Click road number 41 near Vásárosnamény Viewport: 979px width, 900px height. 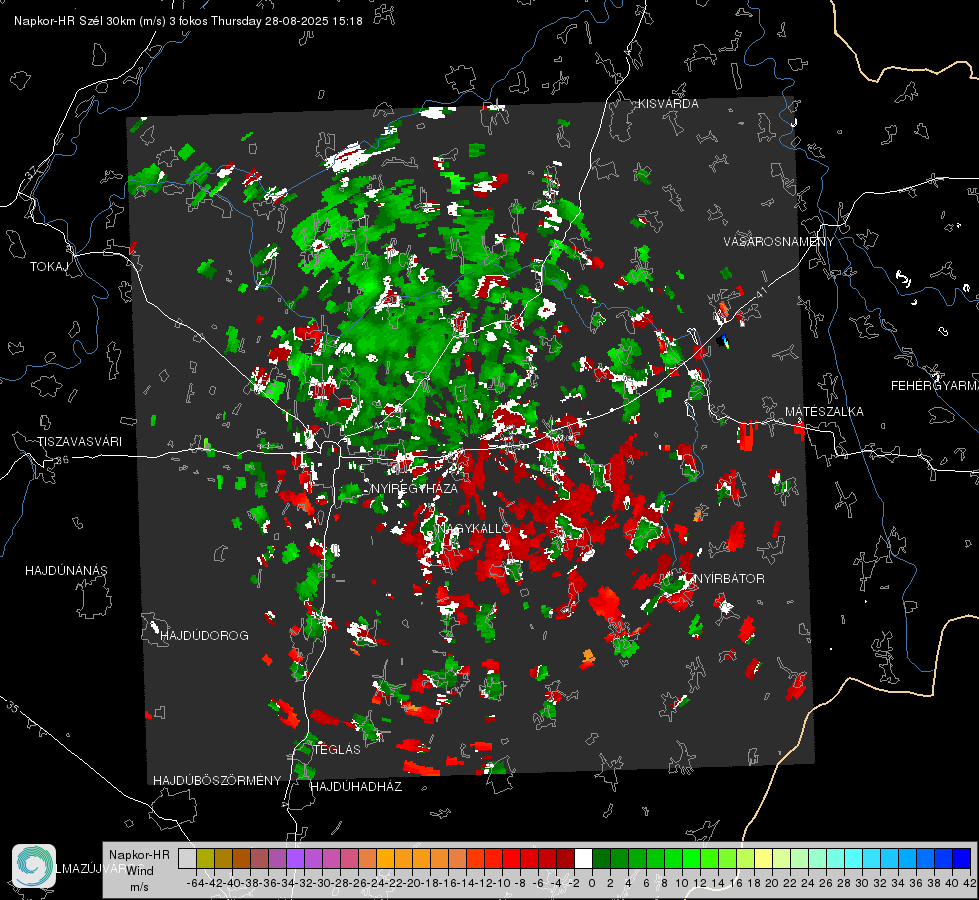760,294
